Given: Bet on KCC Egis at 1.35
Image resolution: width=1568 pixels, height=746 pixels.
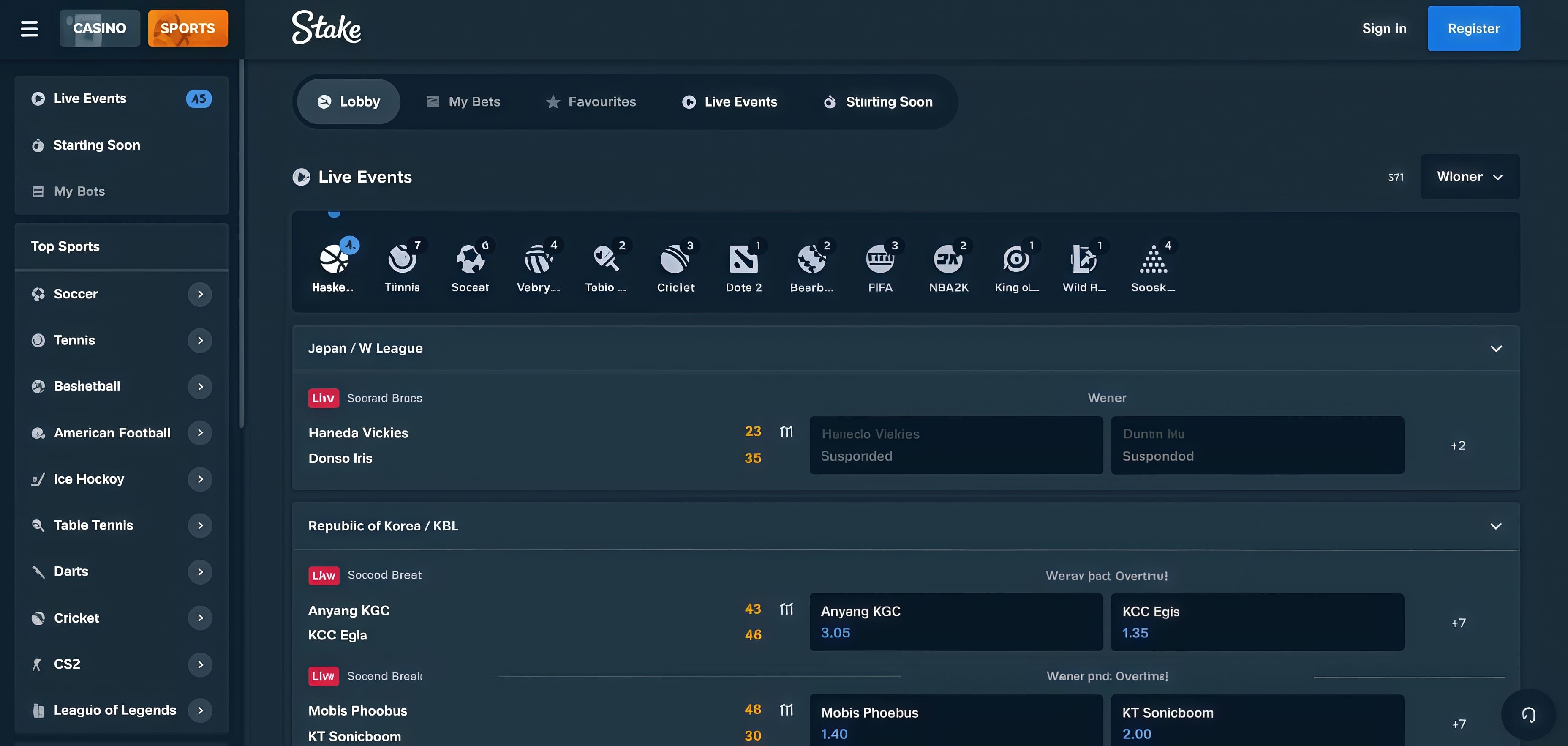Looking at the screenshot, I should (1258, 622).
